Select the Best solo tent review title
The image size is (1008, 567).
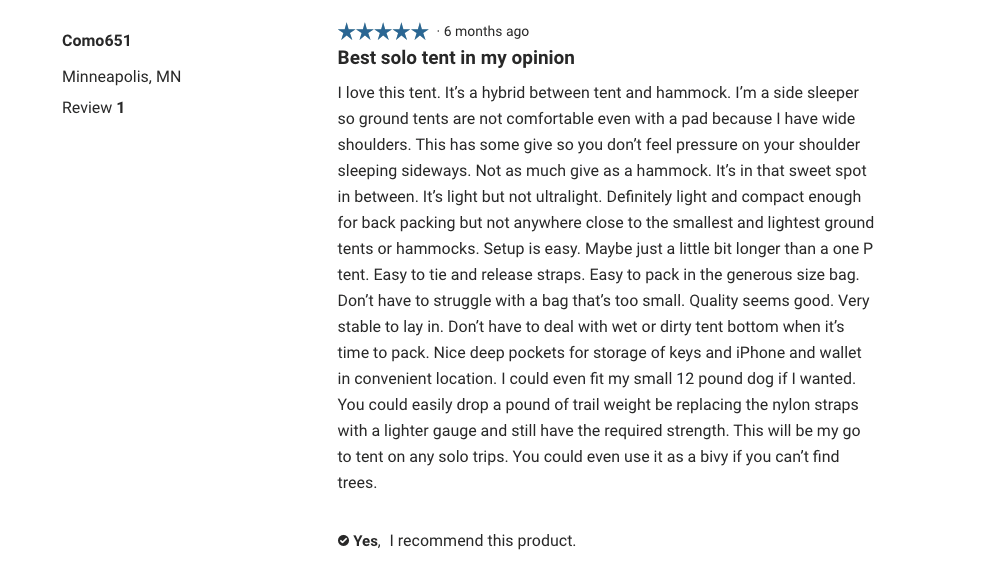456,58
